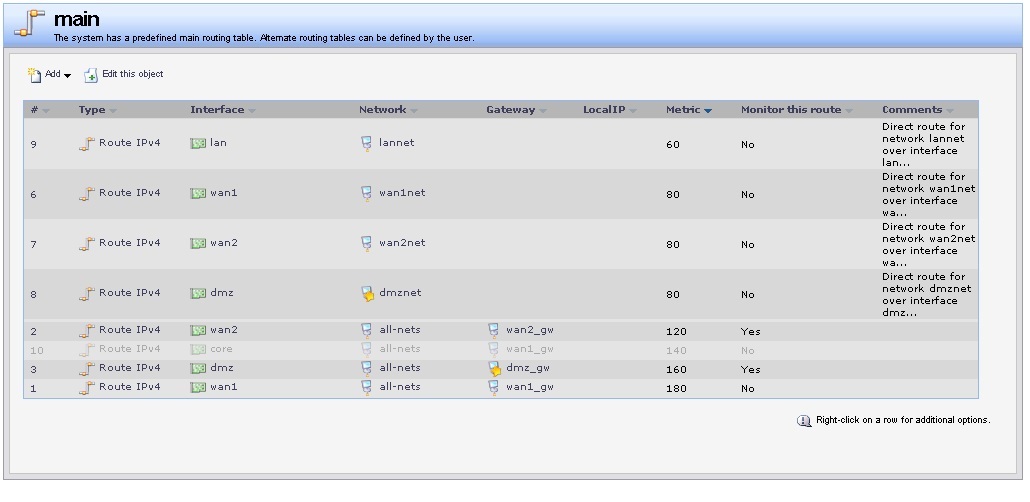Click the dmz interface icon in row 8
Viewport: 1030px width, 502px height.
click(x=198, y=293)
